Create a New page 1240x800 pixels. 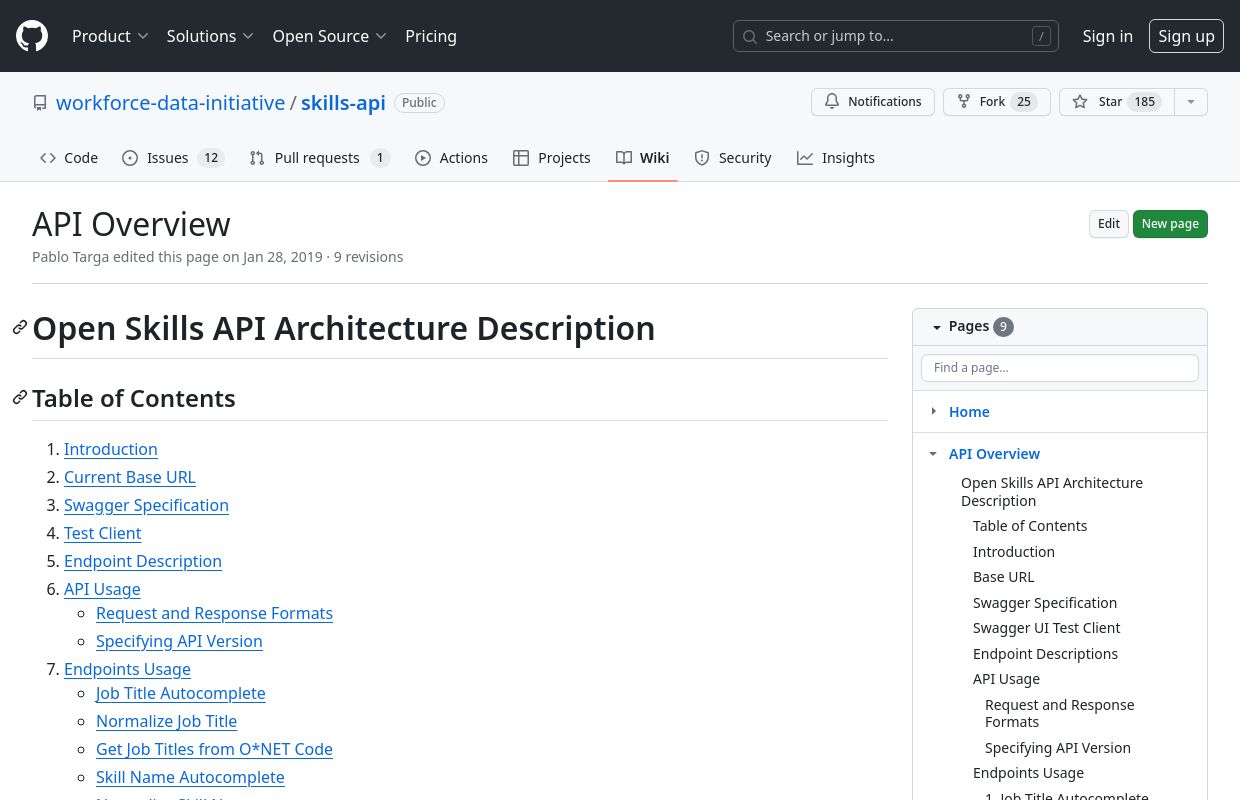click(x=1170, y=224)
